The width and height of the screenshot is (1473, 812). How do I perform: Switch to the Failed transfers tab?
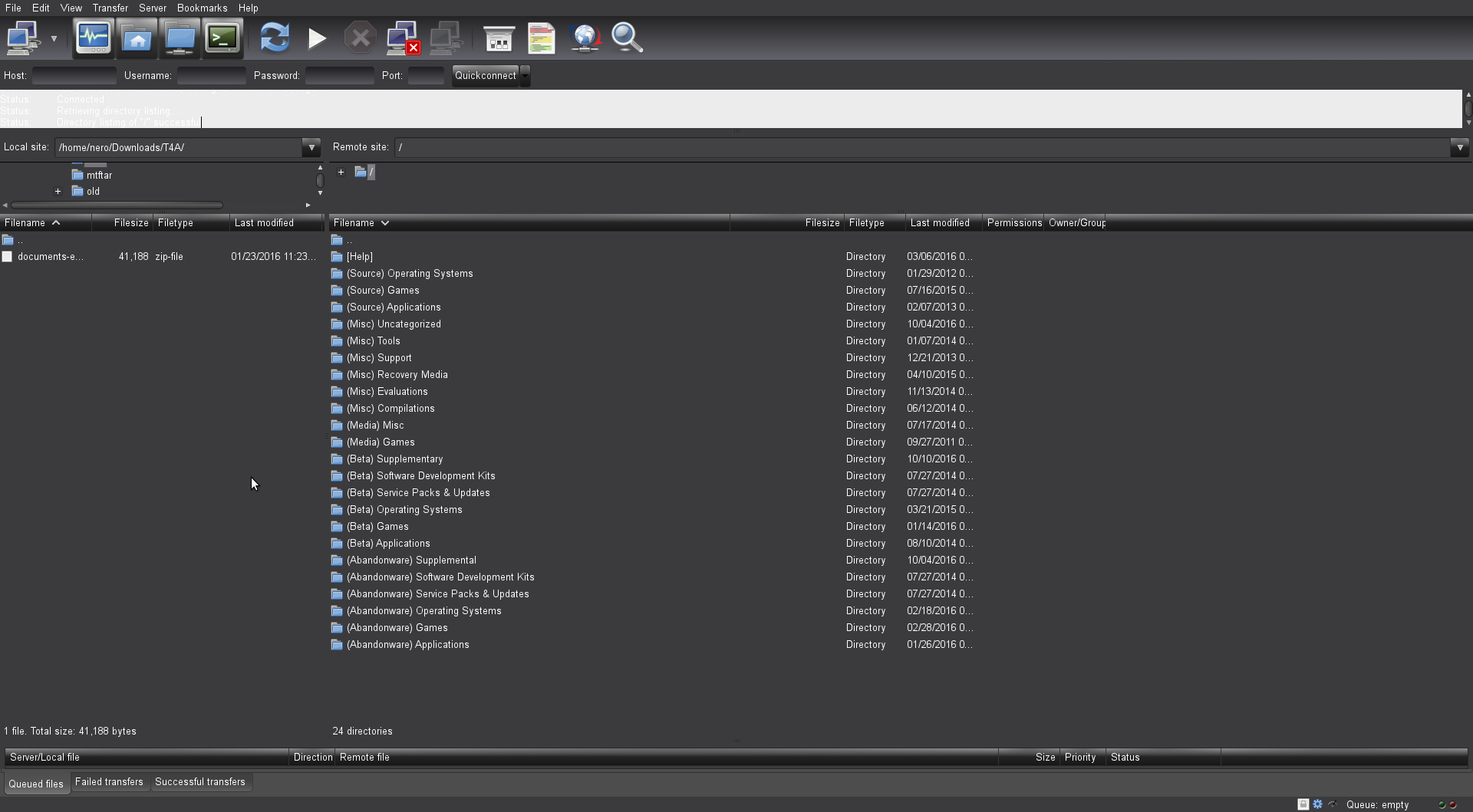(109, 782)
